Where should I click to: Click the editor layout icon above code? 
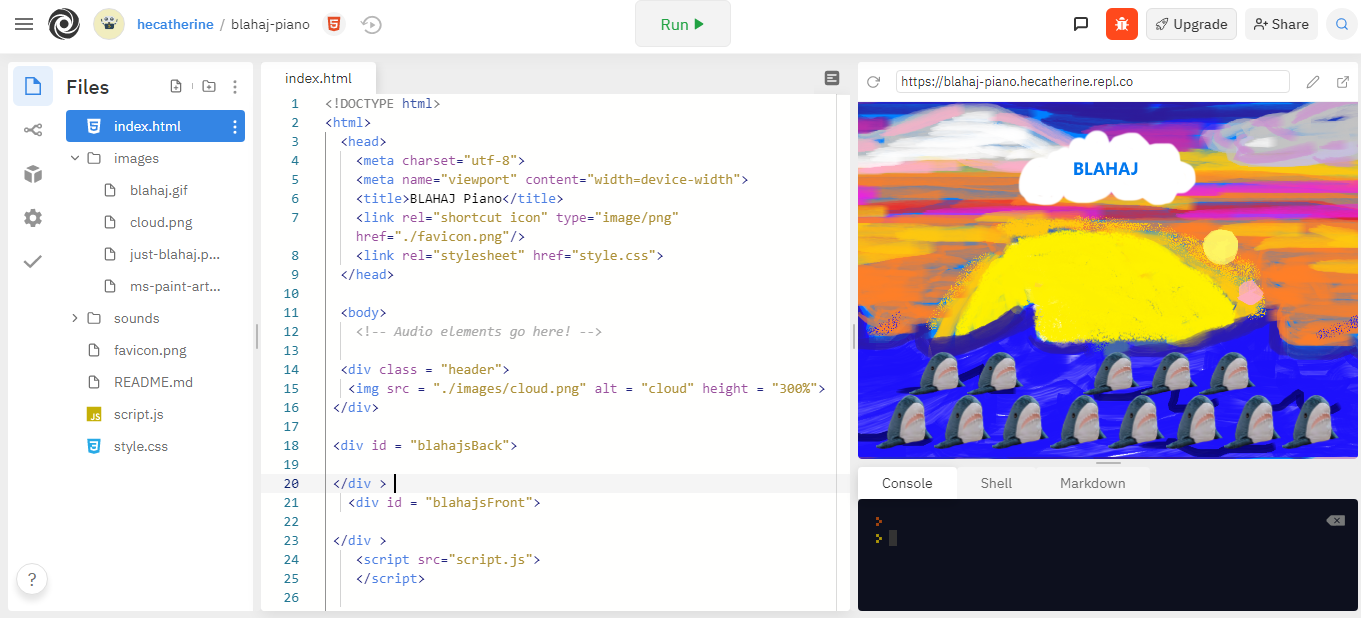point(832,78)
